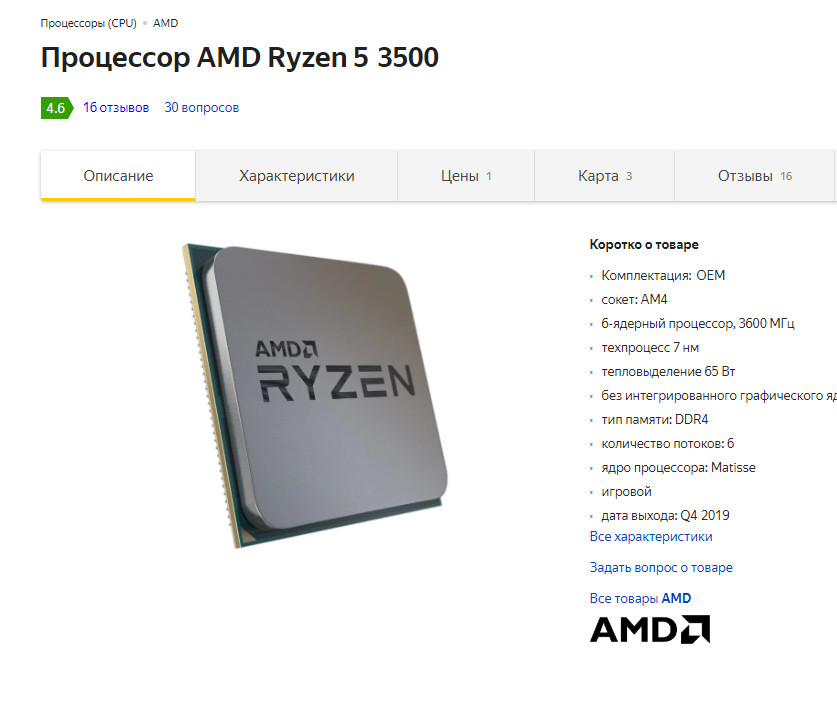
Task: Switch to the Характеристики tab
Action: pos(296,176)
